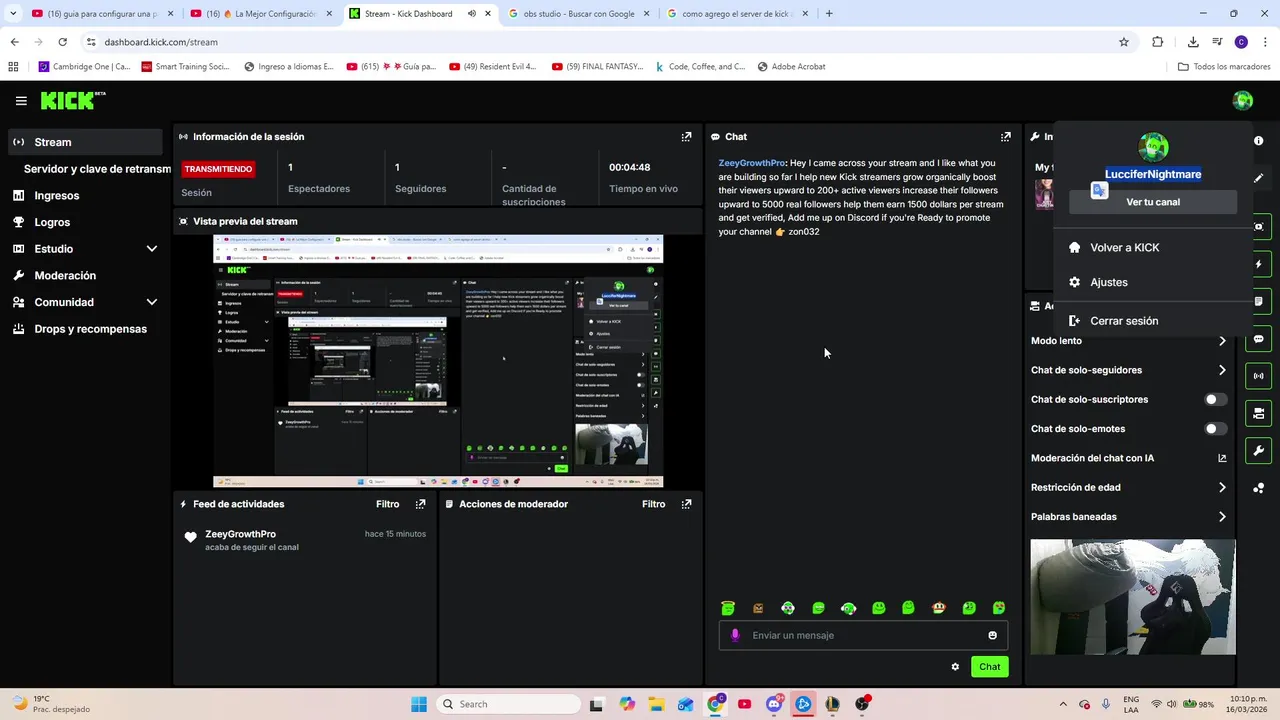
Task: Open File Explorer from the taskbar
Action: (656, 704)
